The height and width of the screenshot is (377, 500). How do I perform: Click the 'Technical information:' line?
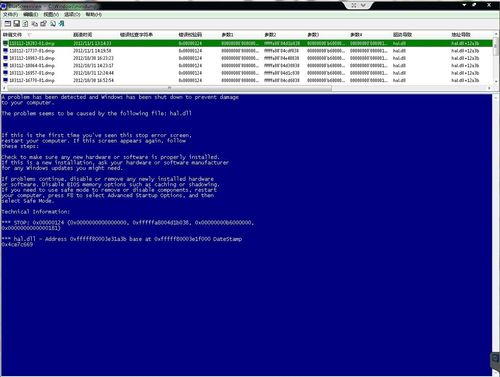click(x=36, y=212)
